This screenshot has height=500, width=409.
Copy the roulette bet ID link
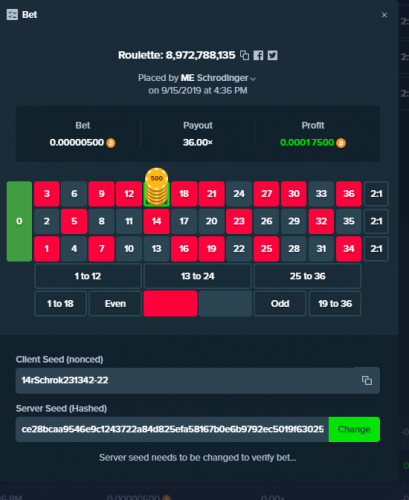(x=245, y=55)
